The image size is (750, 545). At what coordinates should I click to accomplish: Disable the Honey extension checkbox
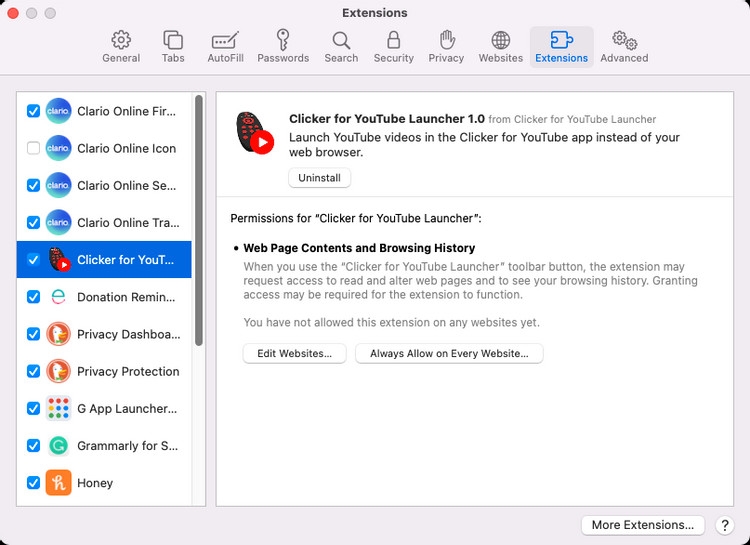point(34,483)
